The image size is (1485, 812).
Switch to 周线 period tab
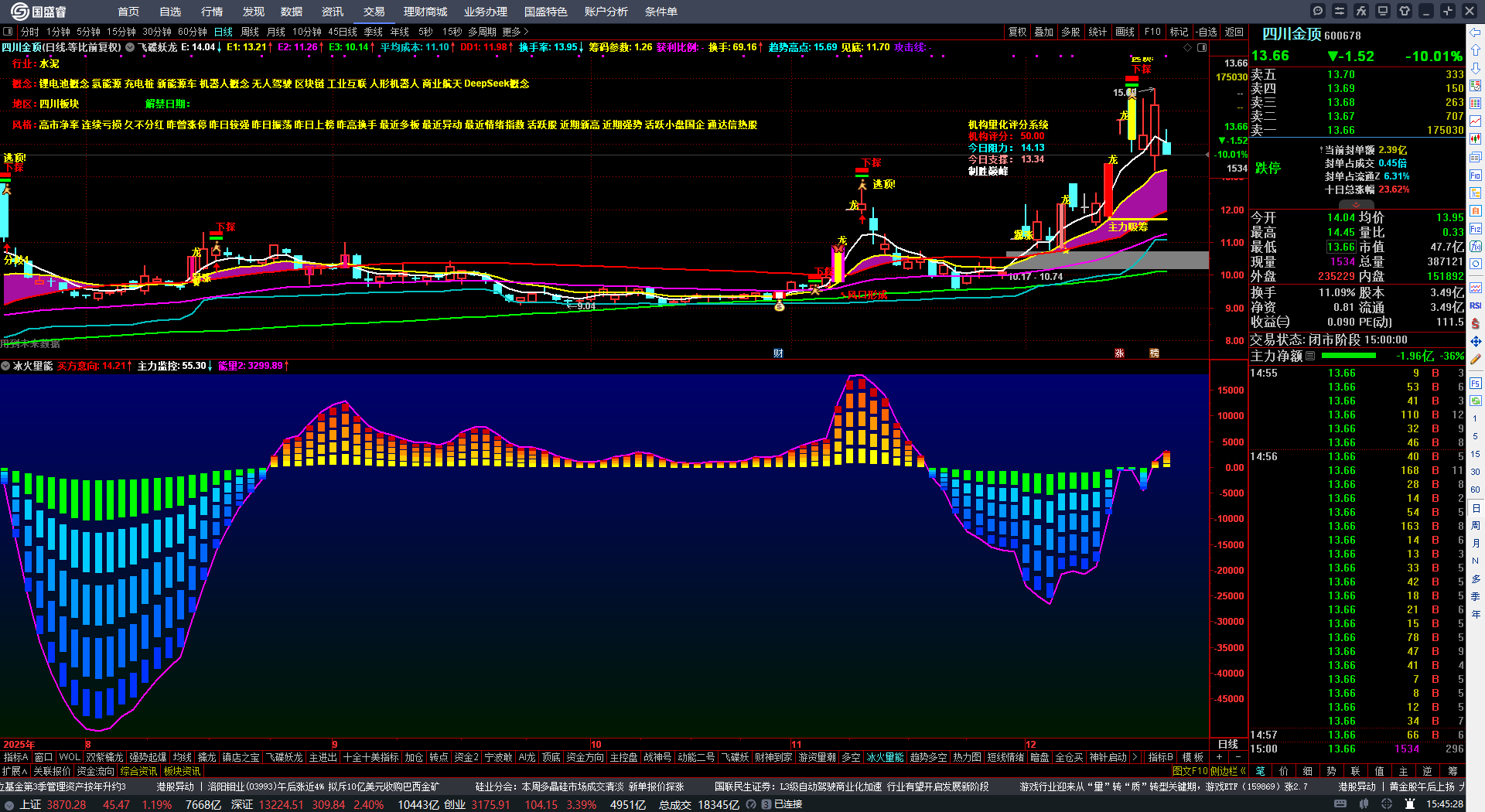point(250,32)
